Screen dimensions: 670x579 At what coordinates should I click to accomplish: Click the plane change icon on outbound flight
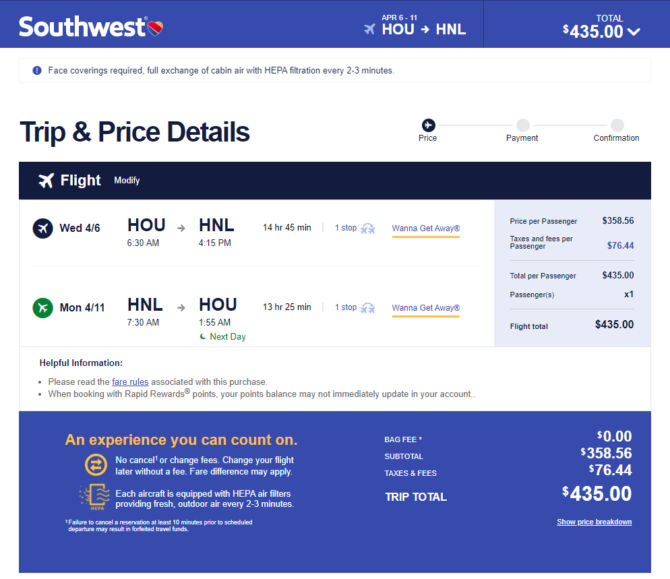(368, 229)
